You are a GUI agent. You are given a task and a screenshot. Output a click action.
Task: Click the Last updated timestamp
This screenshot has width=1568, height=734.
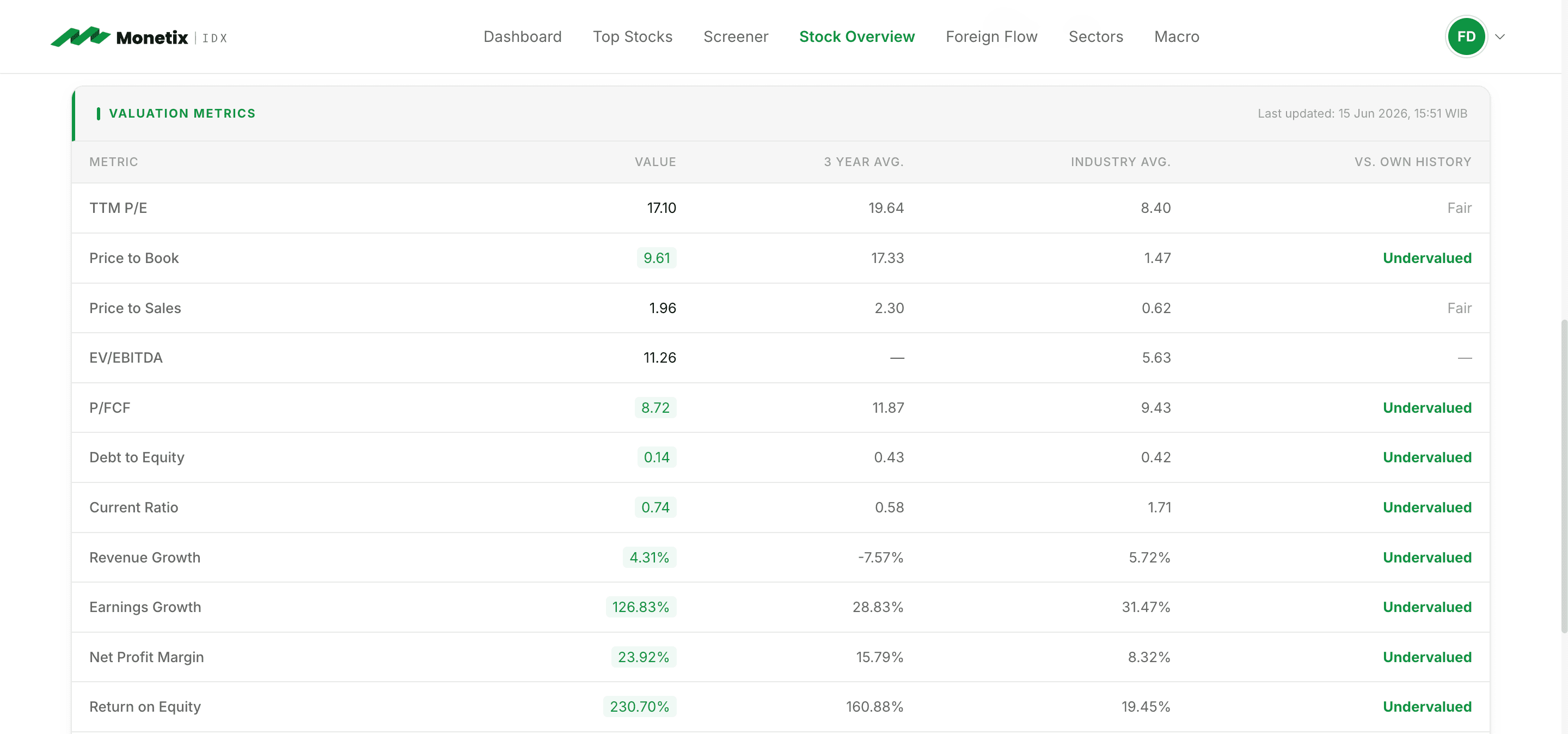[1362, 113]
